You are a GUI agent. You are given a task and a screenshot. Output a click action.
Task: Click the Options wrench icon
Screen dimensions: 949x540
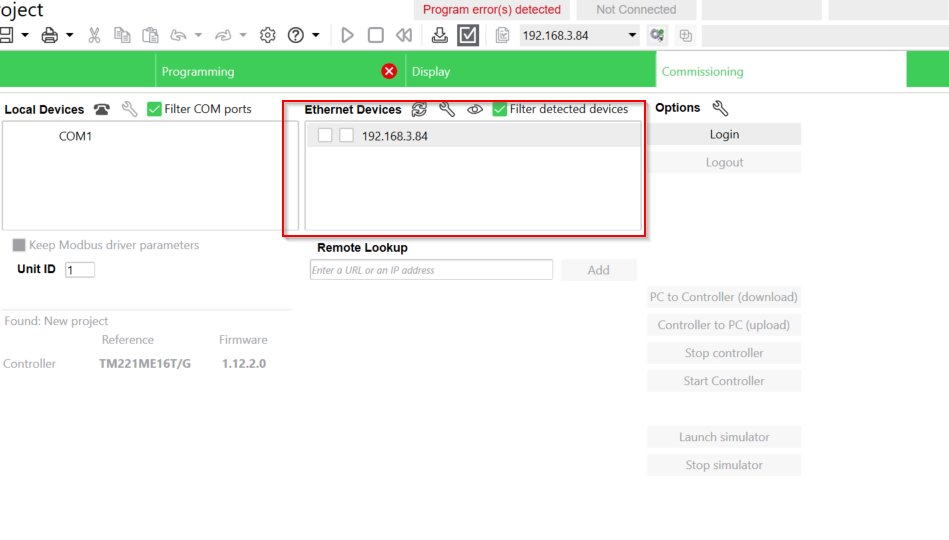coord(720,108)
